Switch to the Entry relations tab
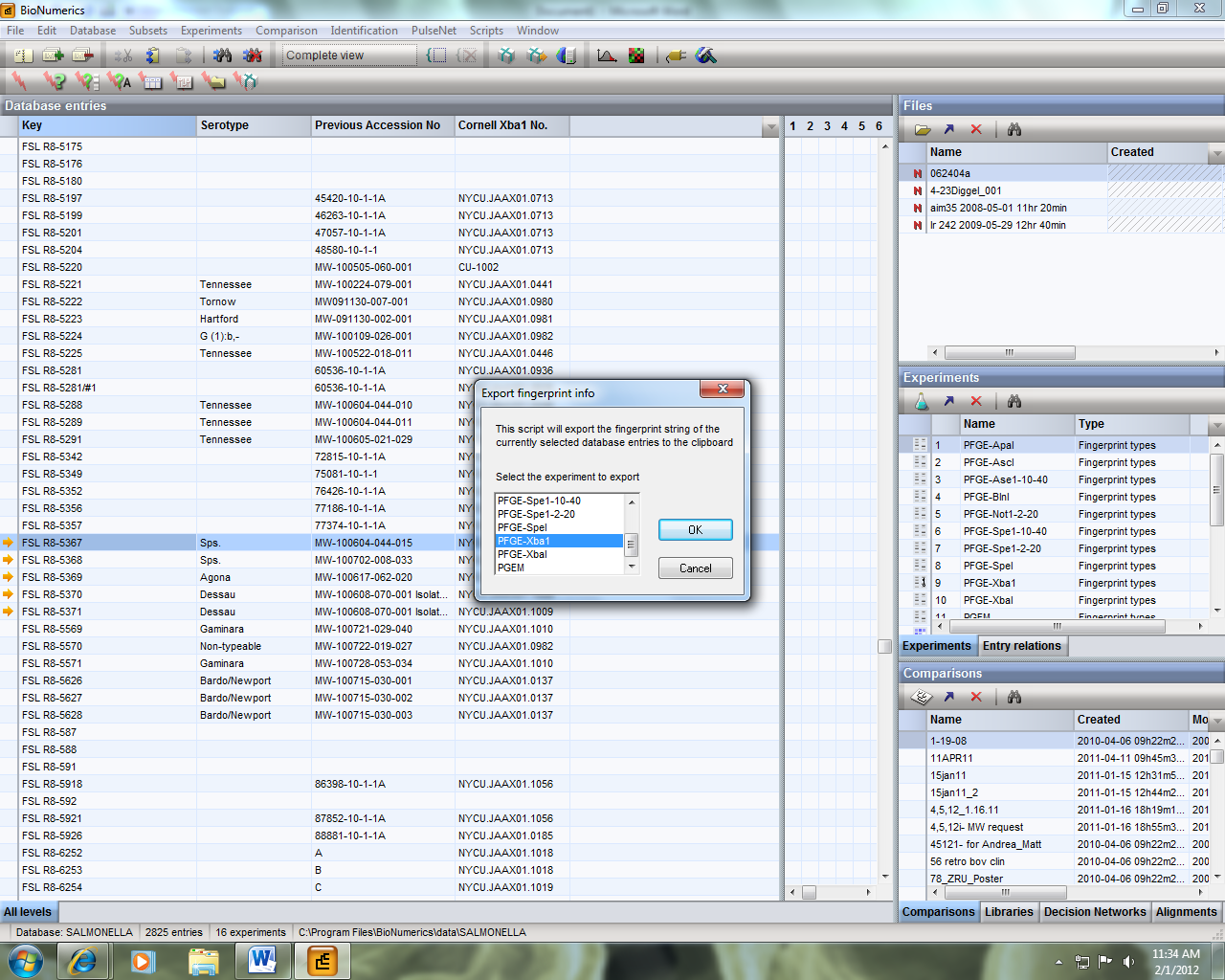The width and height of the screenshot is (1225, 980). point(1022,646)
